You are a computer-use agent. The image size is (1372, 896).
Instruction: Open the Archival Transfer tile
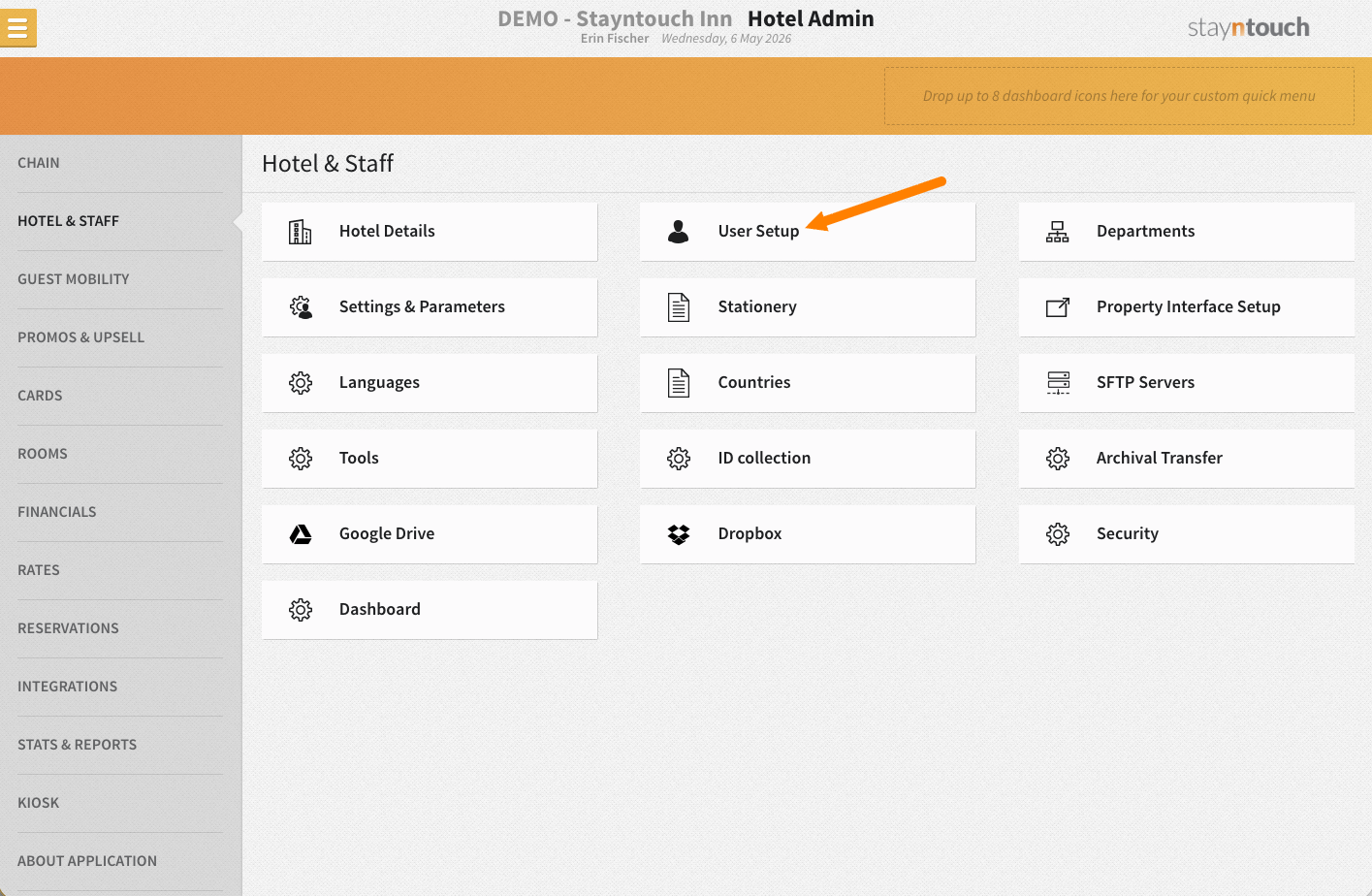(1186, 459)
